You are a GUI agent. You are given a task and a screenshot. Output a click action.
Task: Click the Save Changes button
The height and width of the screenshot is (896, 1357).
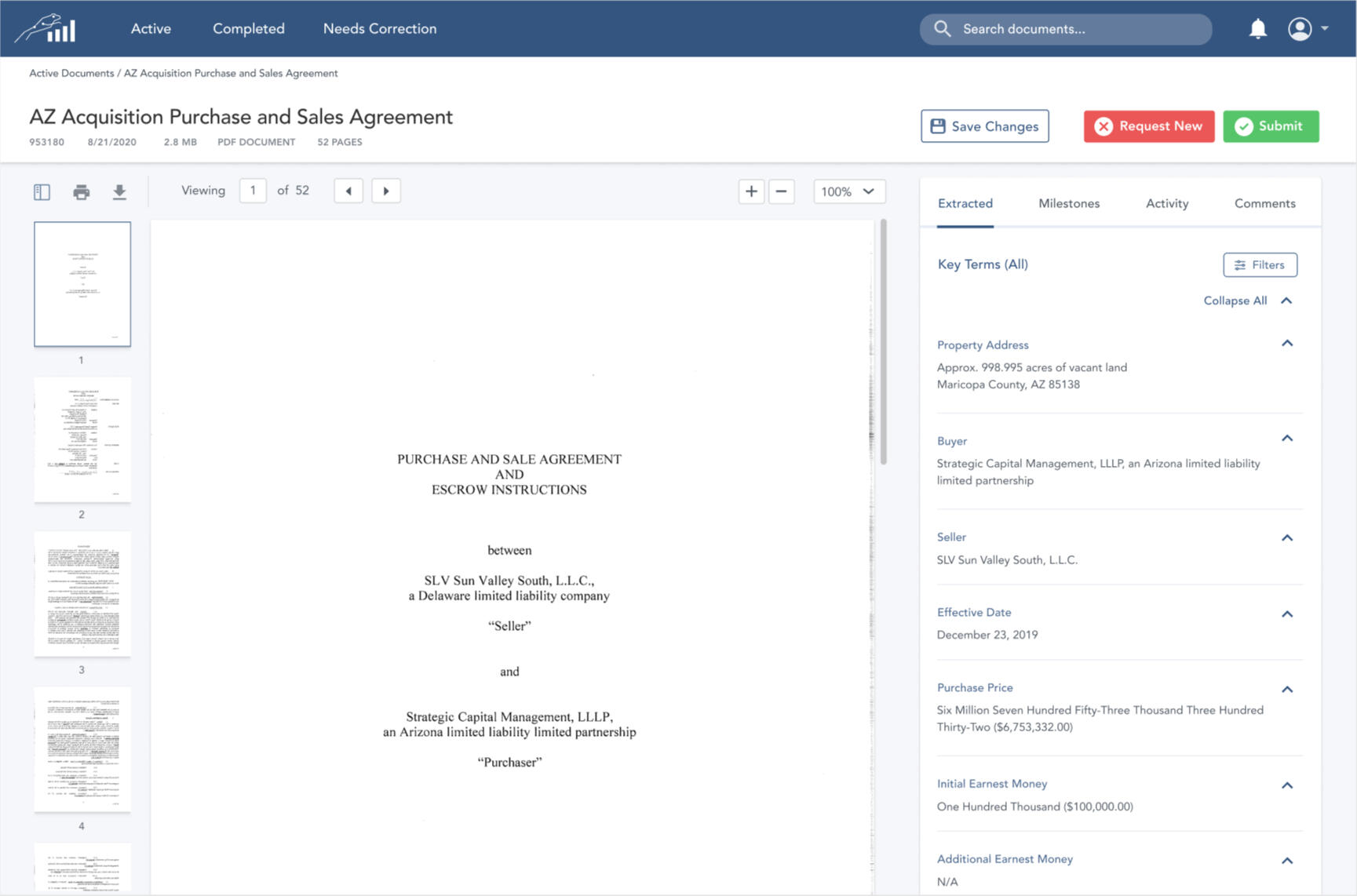(x=984, y=126)
